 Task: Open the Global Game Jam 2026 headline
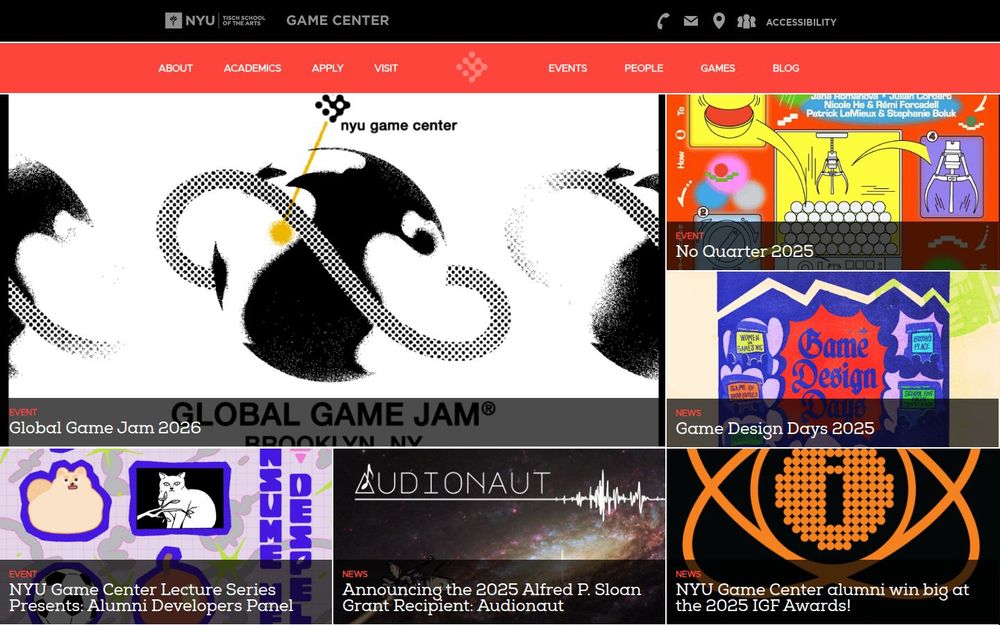point(105,428)
